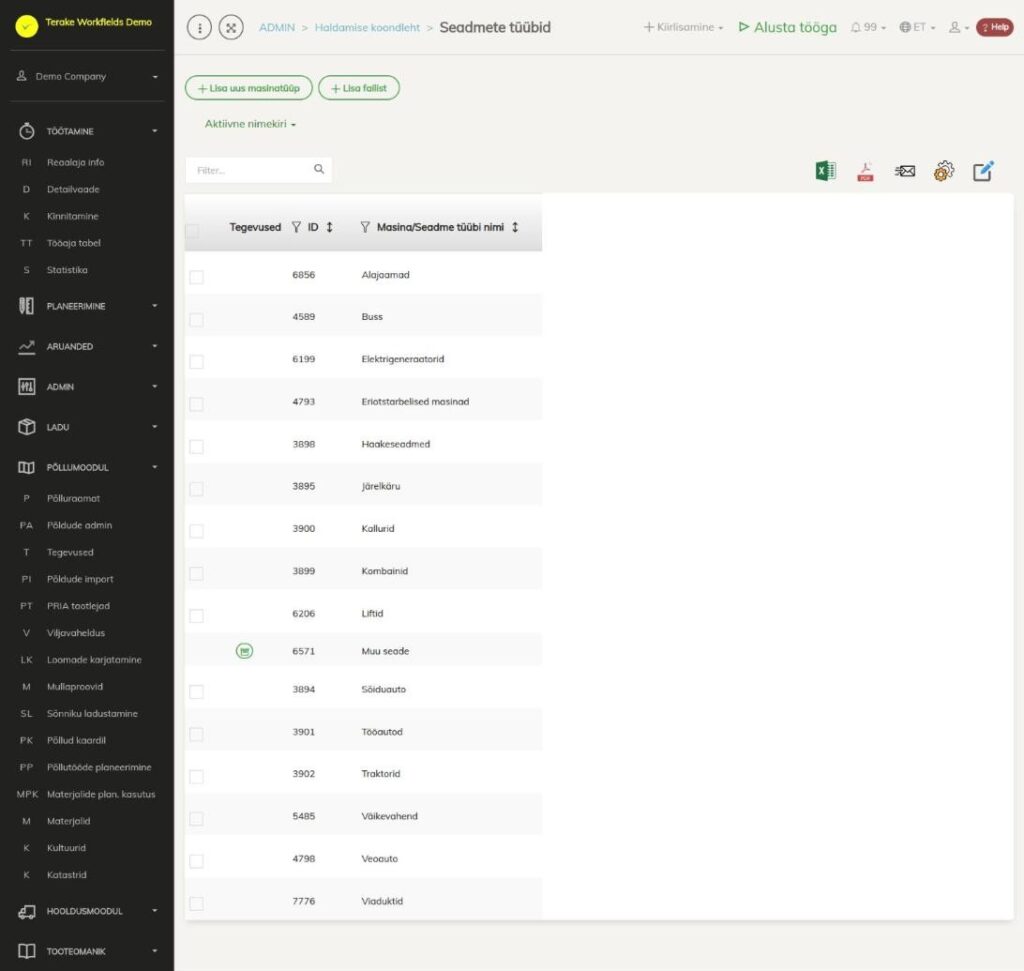The image size is (1024, 971).
Task: Export the table as PDF
Action: (865, 171)
